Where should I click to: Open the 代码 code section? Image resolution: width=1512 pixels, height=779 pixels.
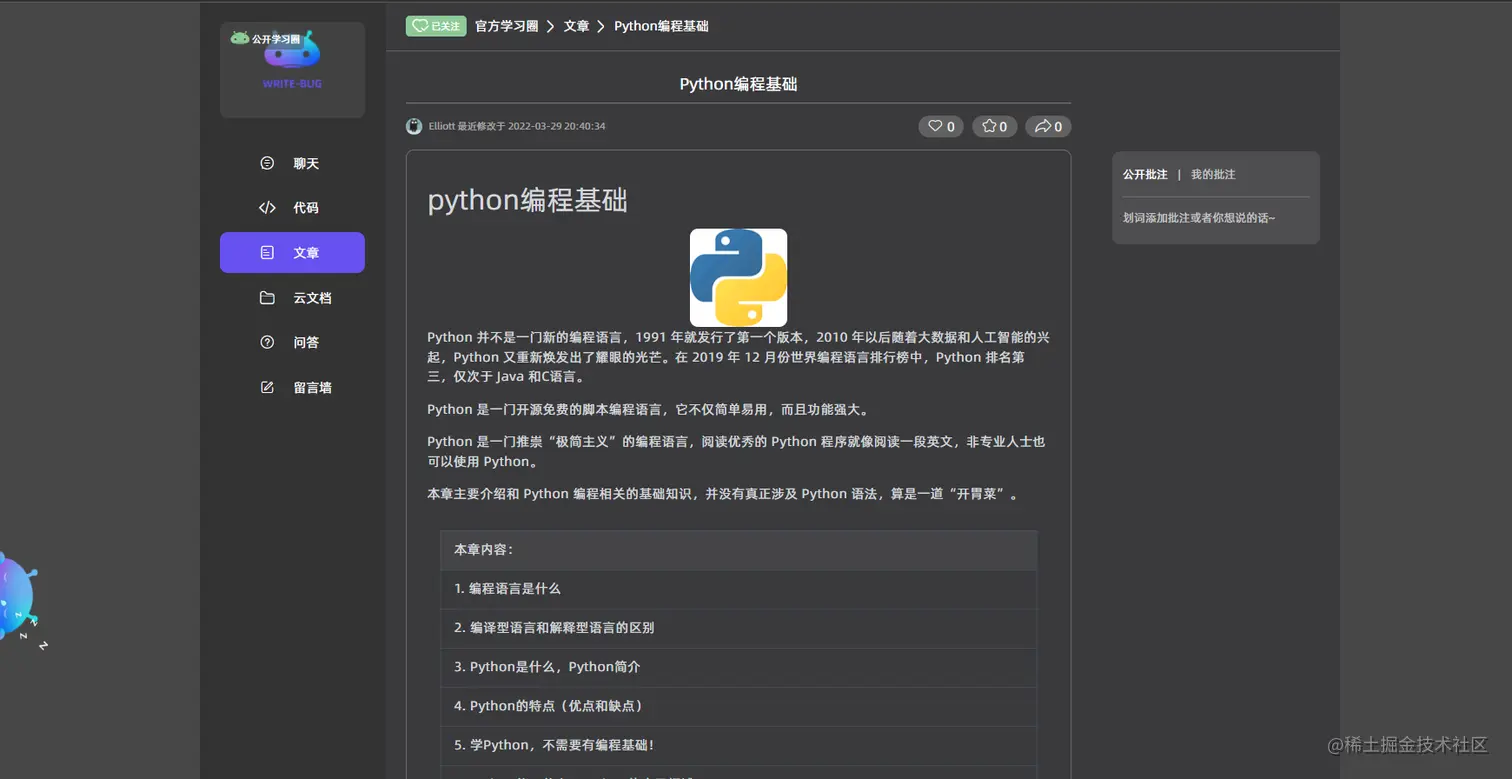pos(292,208)
